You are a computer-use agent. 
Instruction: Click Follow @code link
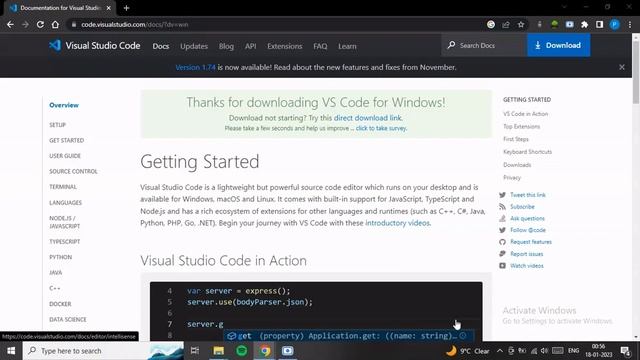pos(528,230)
